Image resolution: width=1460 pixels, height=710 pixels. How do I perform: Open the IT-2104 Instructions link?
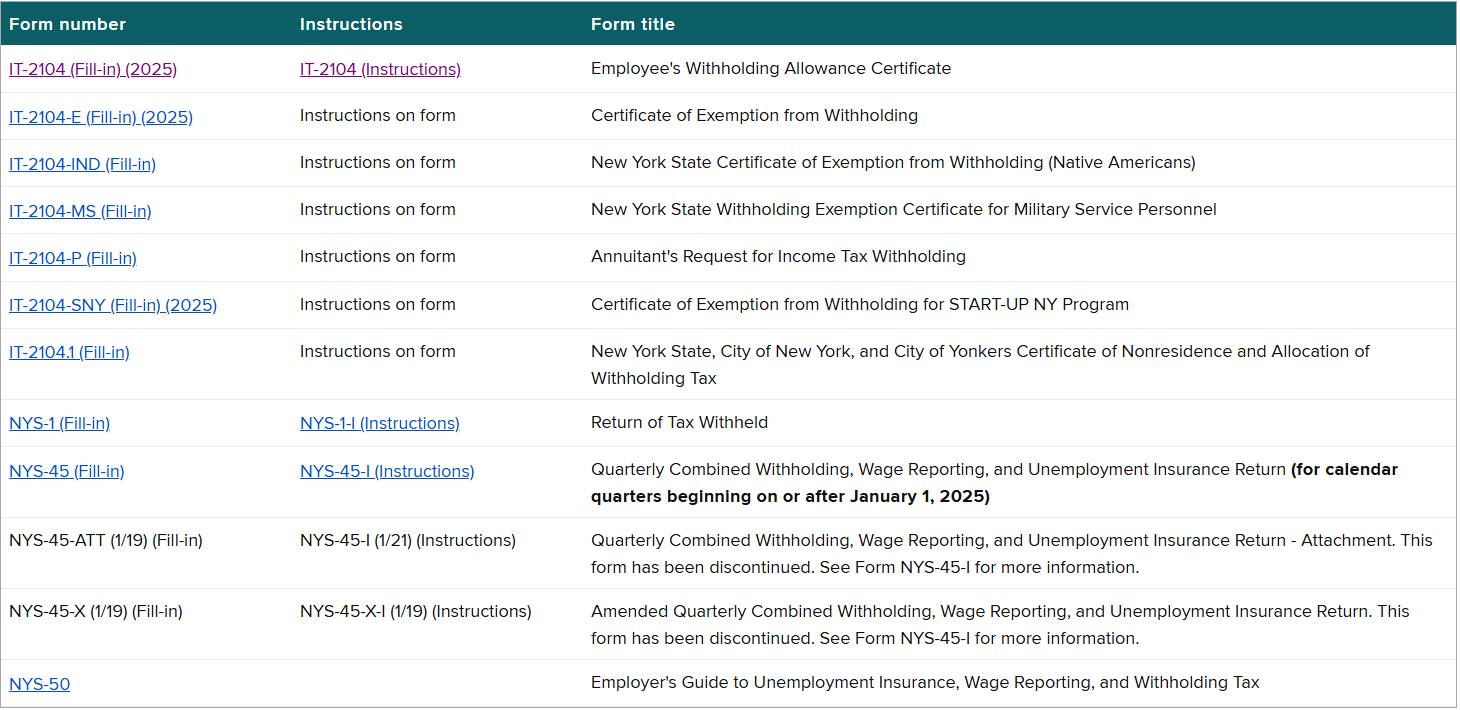tap(380, 69)
